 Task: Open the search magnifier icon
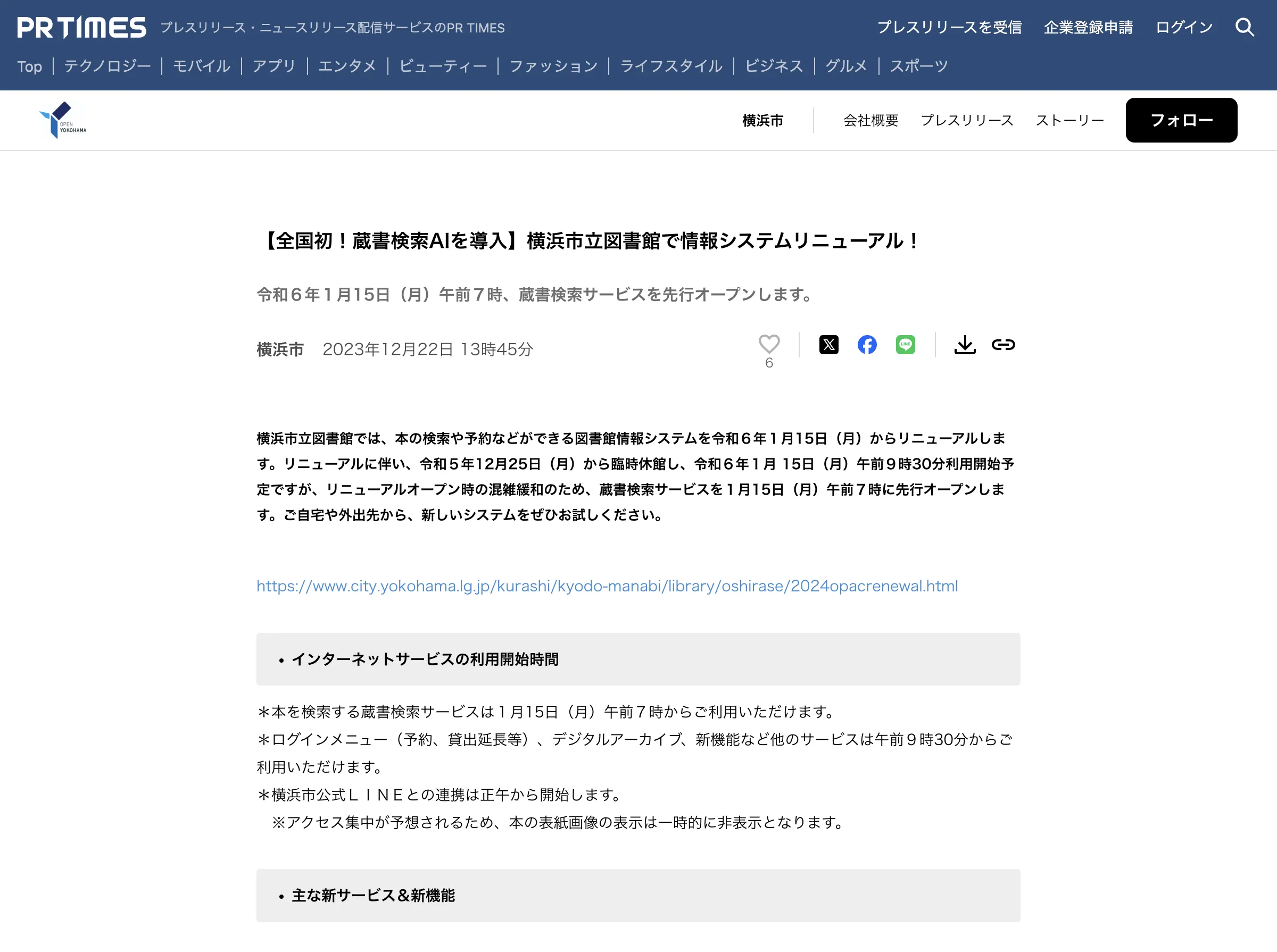coord(1244,27)
